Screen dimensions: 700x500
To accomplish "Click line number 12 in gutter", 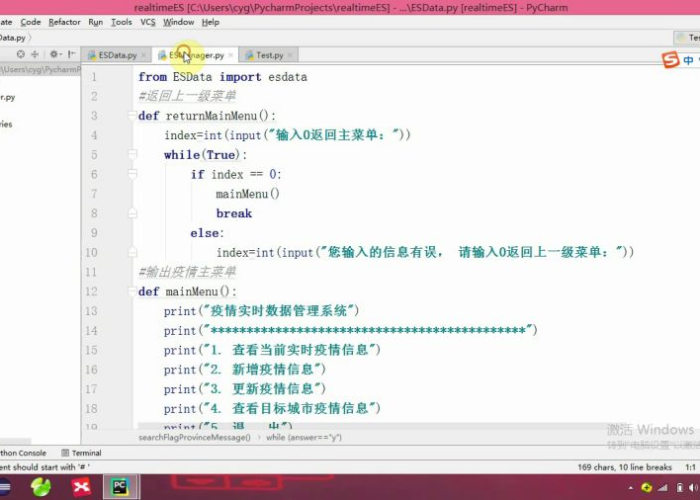I will [x=91, y=292].
